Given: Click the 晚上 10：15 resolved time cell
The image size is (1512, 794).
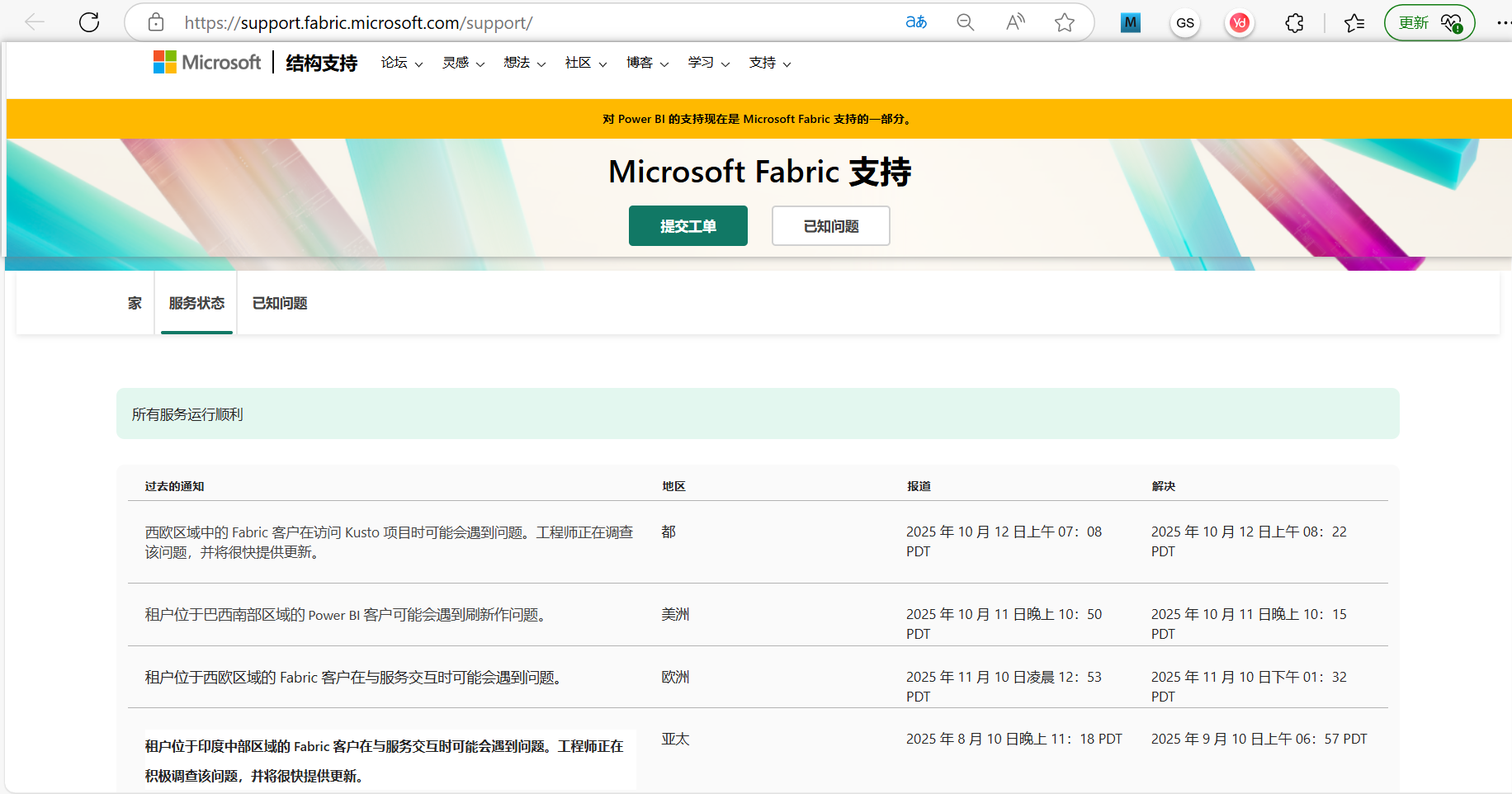Looking at the screenshot, I should tap(1250, 624).
